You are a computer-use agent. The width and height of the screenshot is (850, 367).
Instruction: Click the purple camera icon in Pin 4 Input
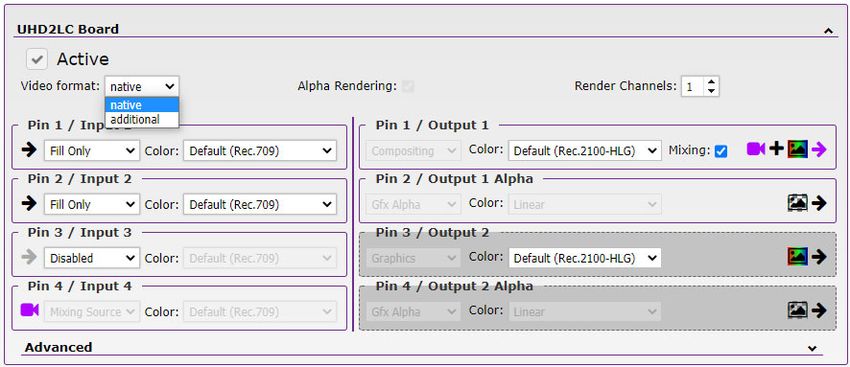click(x=30, y=311)
